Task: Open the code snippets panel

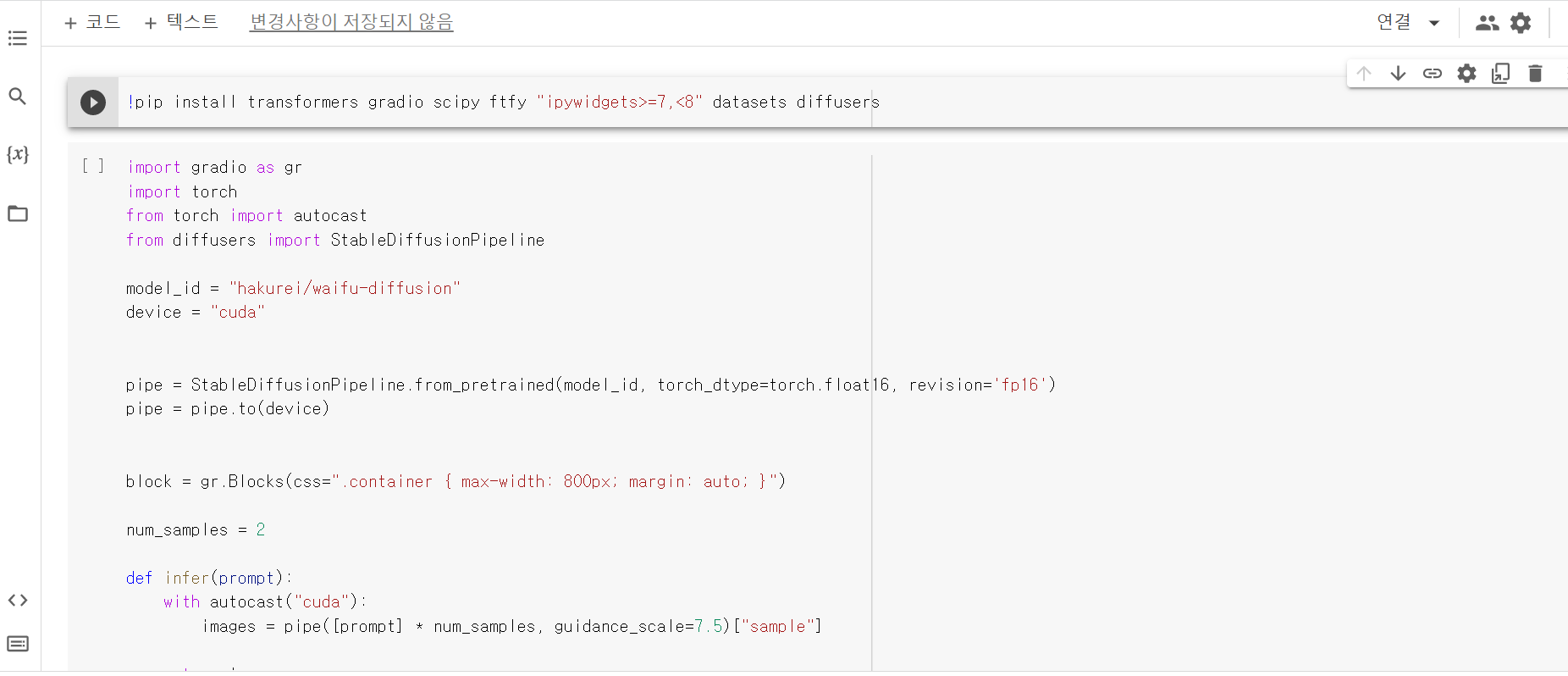Action: [18, 601]
